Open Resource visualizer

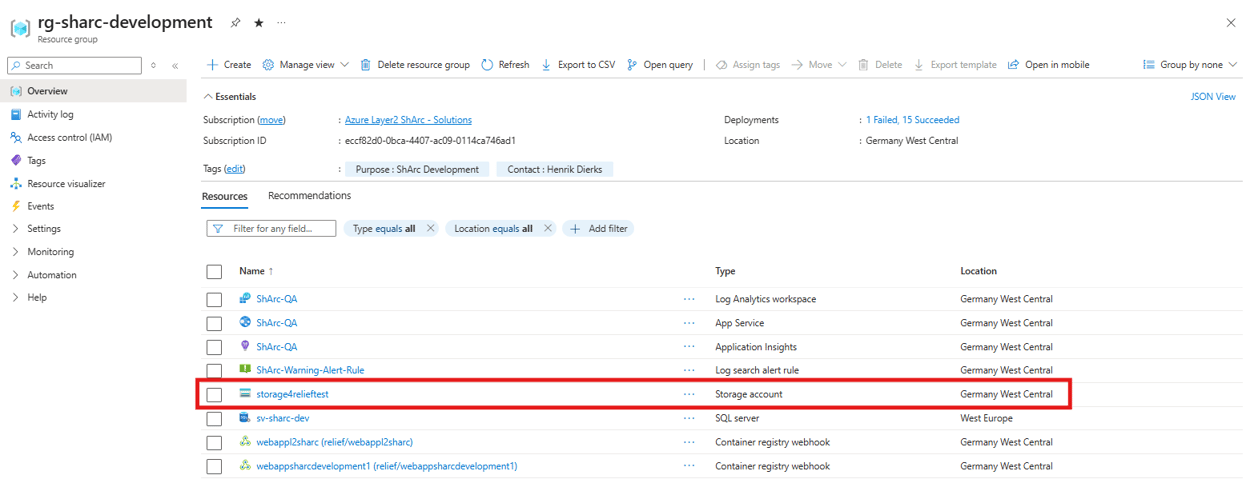[x=66, y=184]
